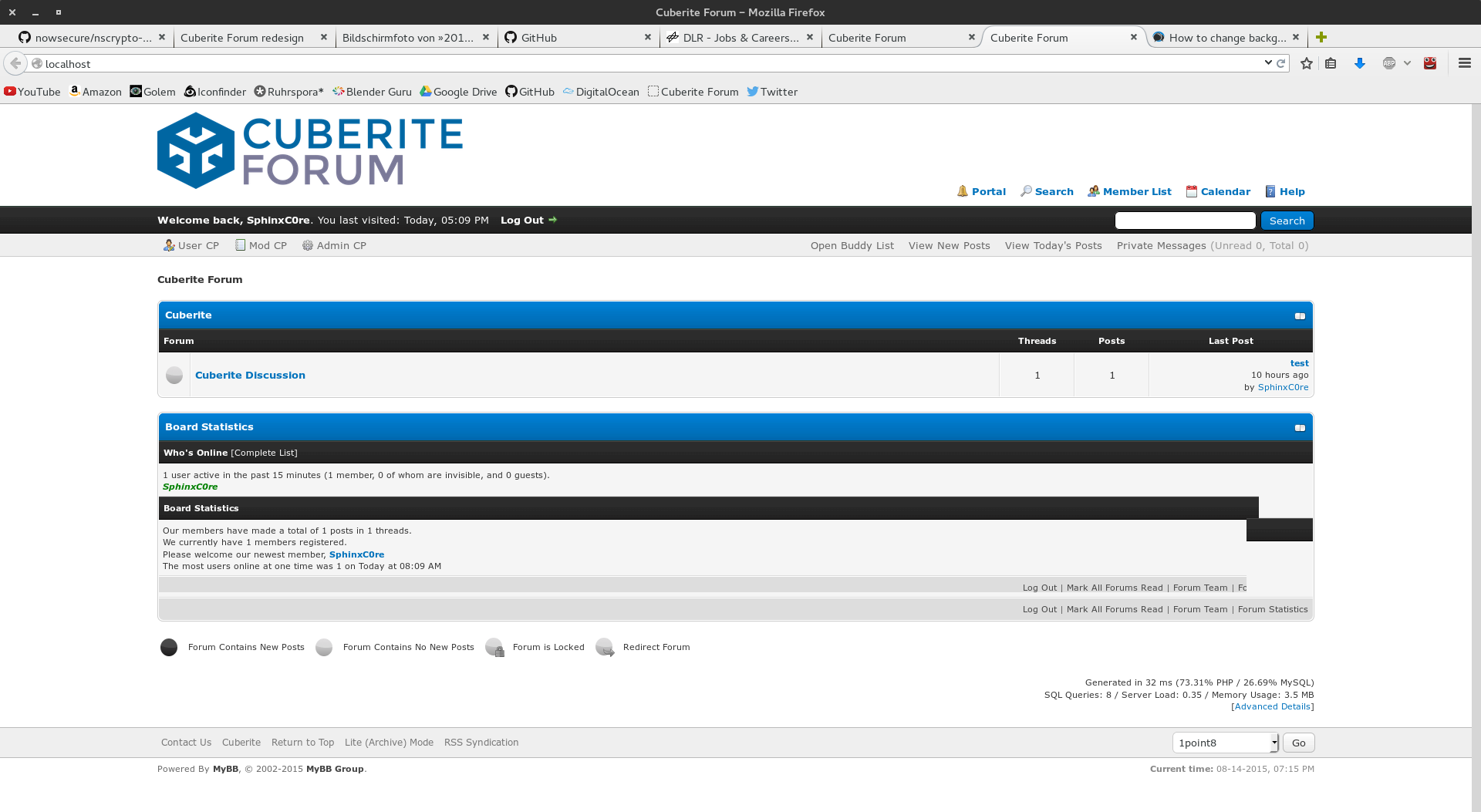Viewport: 1481px width, 812px height.
Task: Open the new tab plus button
Action: tap(1321, 37)
